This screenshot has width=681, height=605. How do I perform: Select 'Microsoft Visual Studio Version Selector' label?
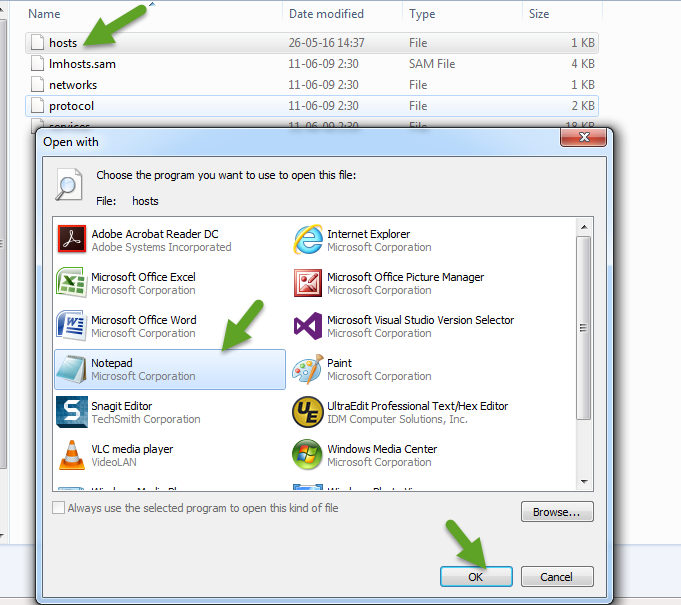420,320
